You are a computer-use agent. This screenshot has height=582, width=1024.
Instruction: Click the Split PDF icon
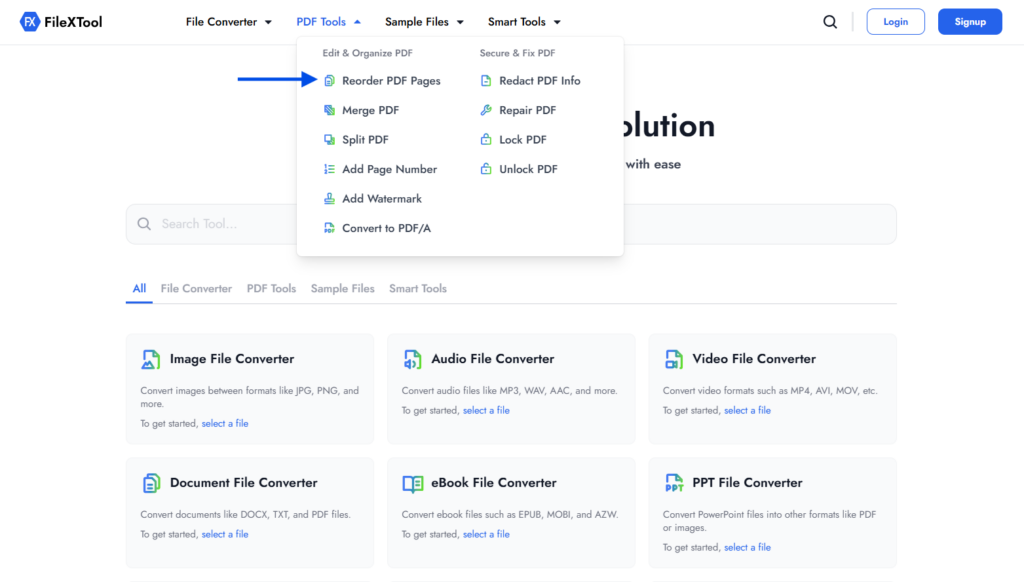[330, 140]
